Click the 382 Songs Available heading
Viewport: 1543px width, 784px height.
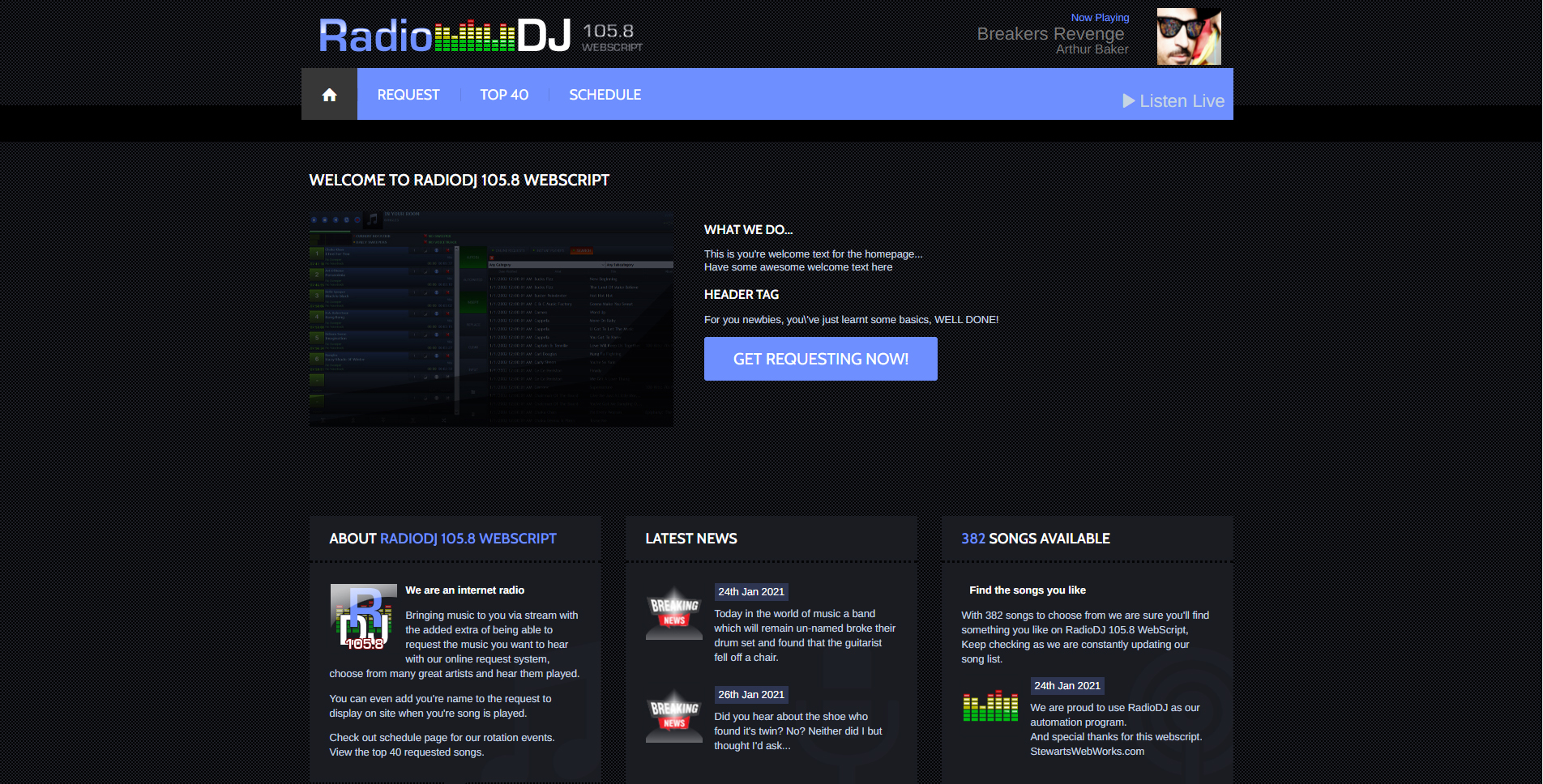click(x=1035, y=539)
